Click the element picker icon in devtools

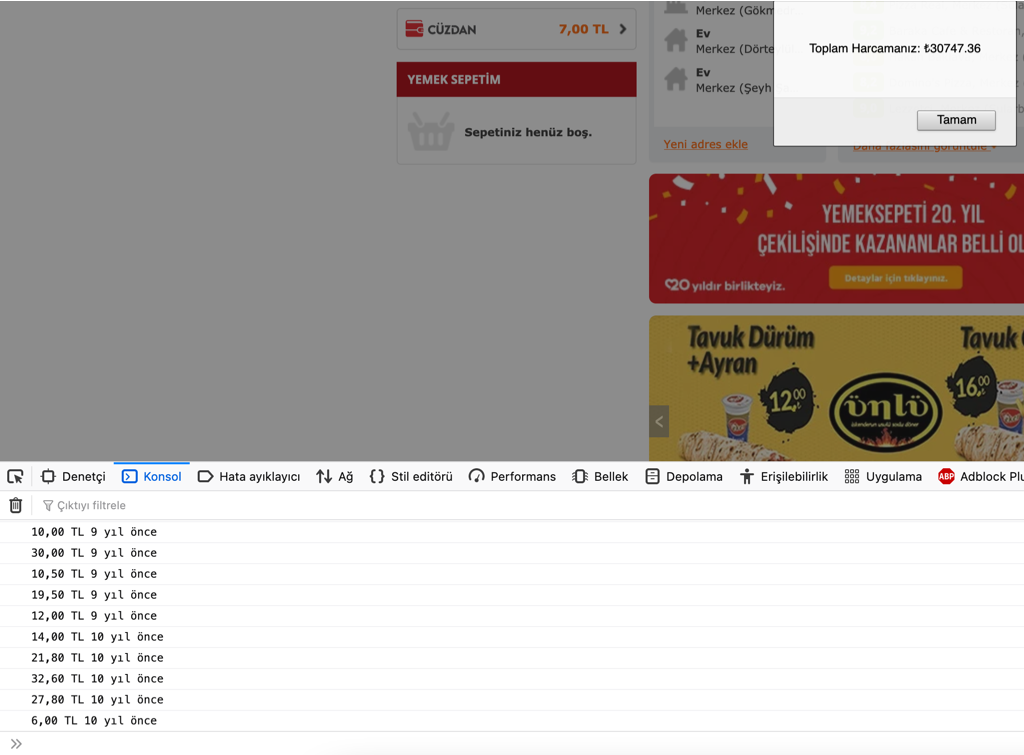(15, 477)
